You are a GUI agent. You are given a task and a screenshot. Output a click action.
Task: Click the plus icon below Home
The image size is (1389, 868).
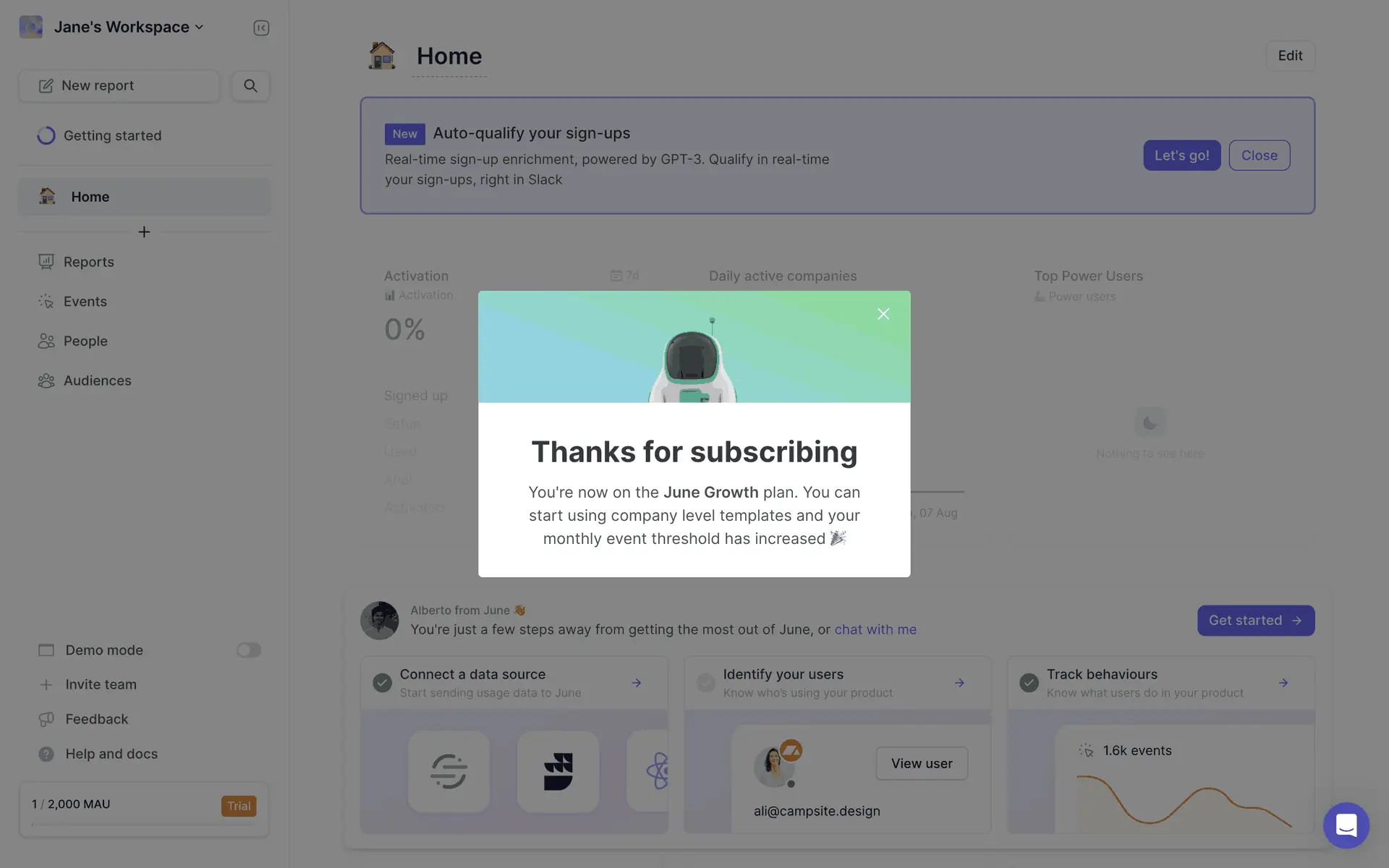coord(144,231)
